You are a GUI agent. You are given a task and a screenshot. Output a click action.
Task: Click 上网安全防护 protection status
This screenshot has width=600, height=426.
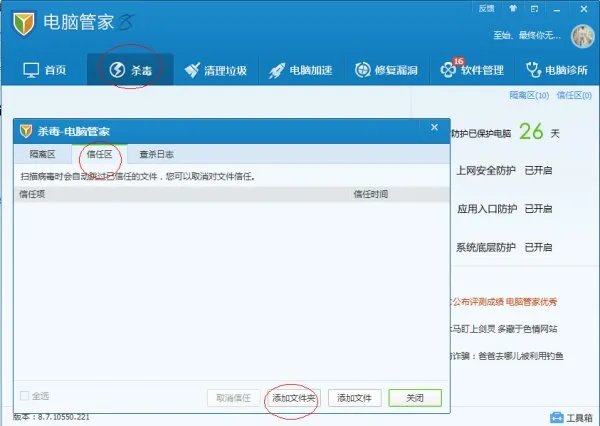click(x=504, y=170)
